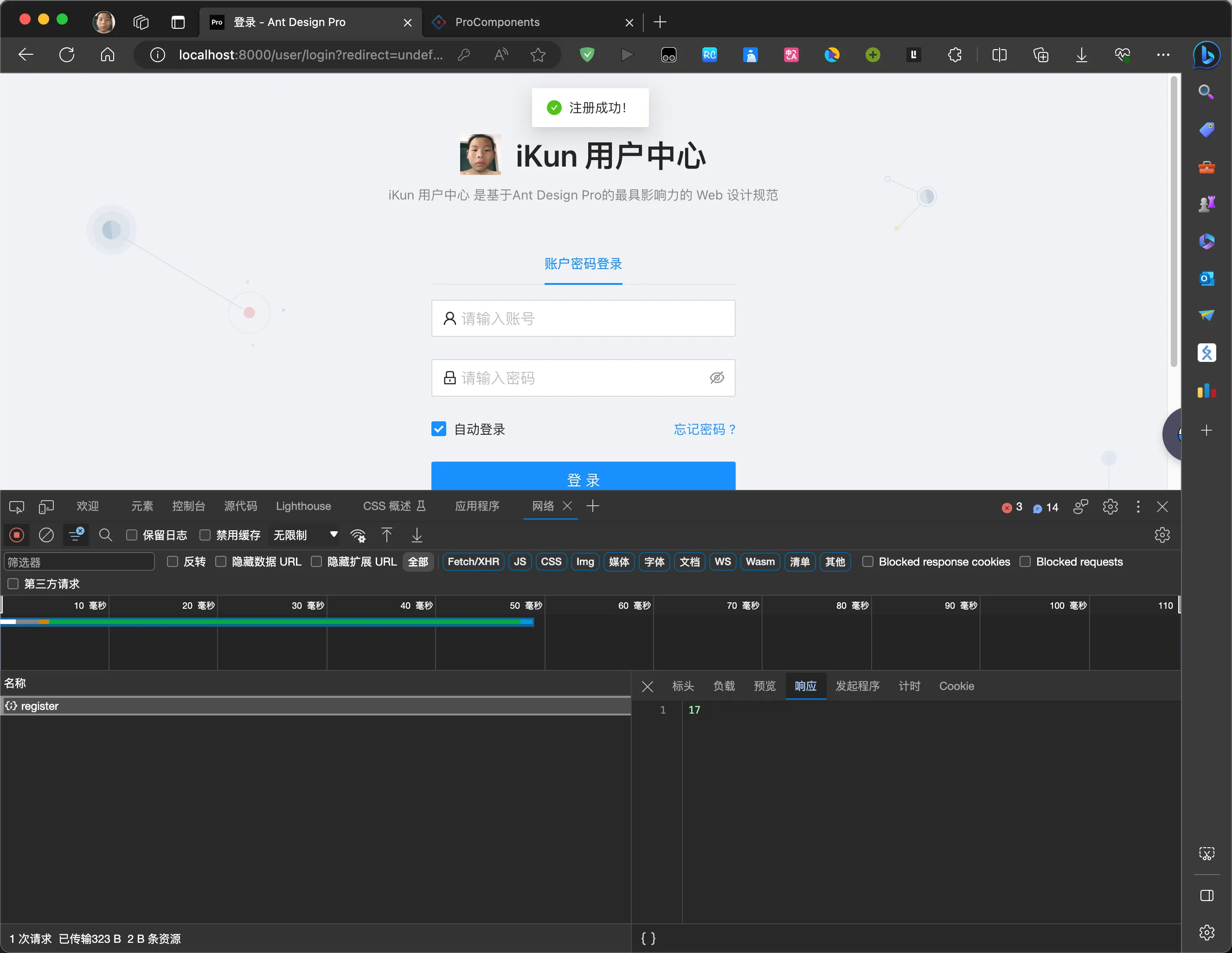Go to browser home page
The width and height of the screenshot is (1232, 953).
click(x=107, y=55)
